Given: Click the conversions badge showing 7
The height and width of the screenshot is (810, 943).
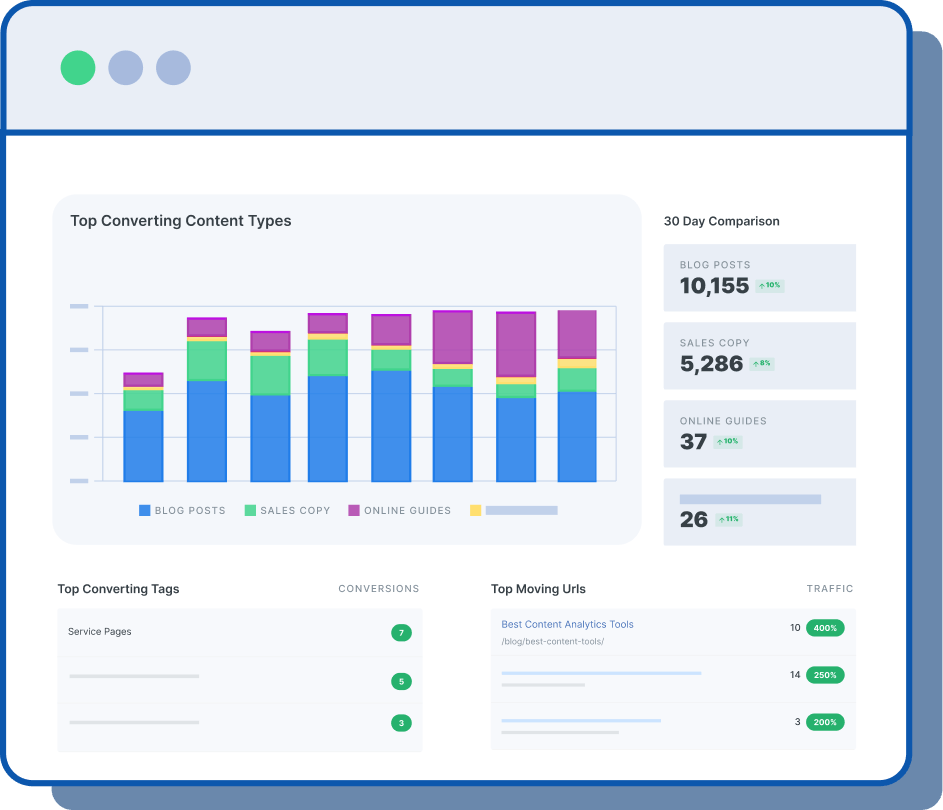Looking at the screenshot, I should tap(401, 633).
